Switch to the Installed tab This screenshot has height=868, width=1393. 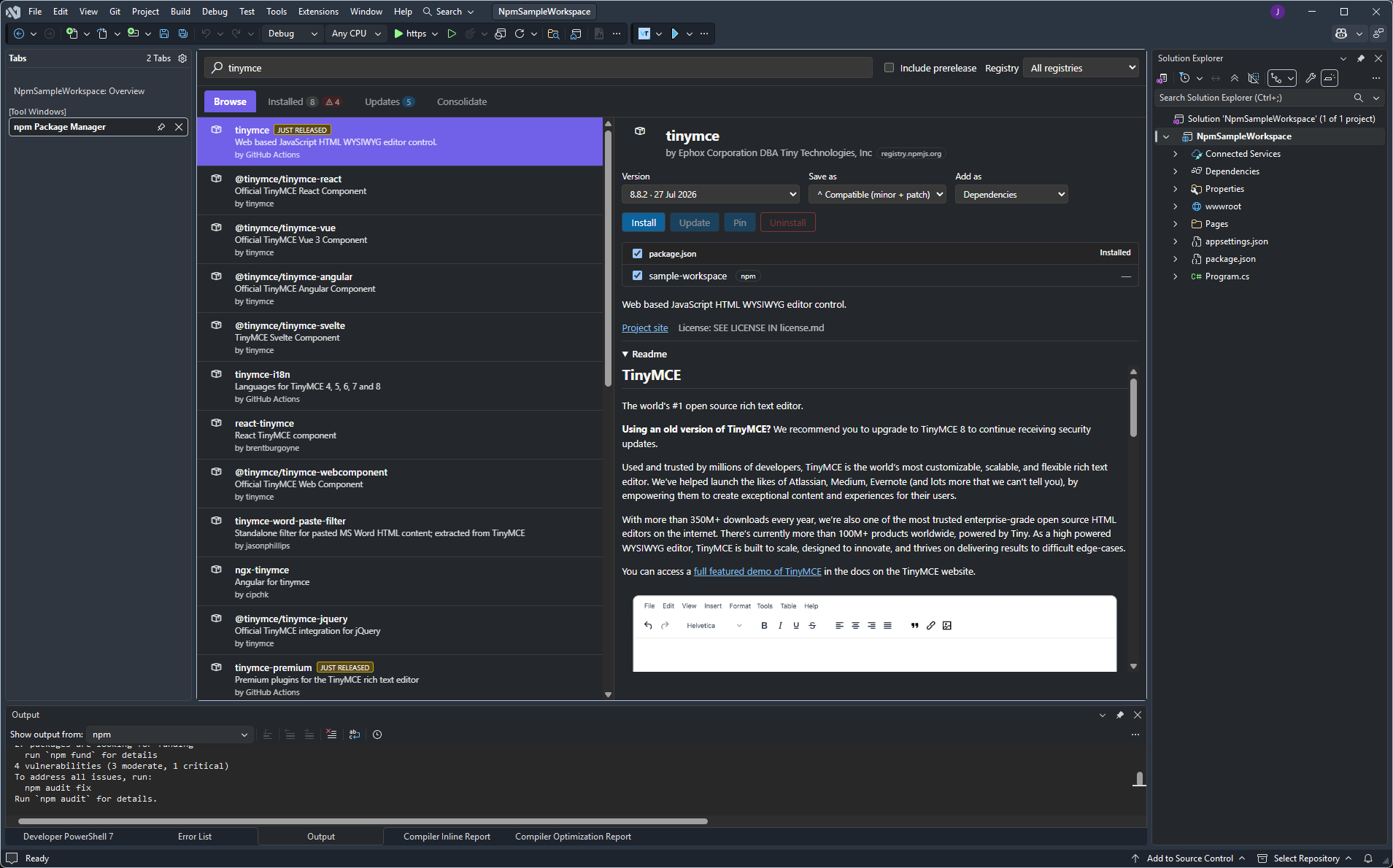pos(303,102)
